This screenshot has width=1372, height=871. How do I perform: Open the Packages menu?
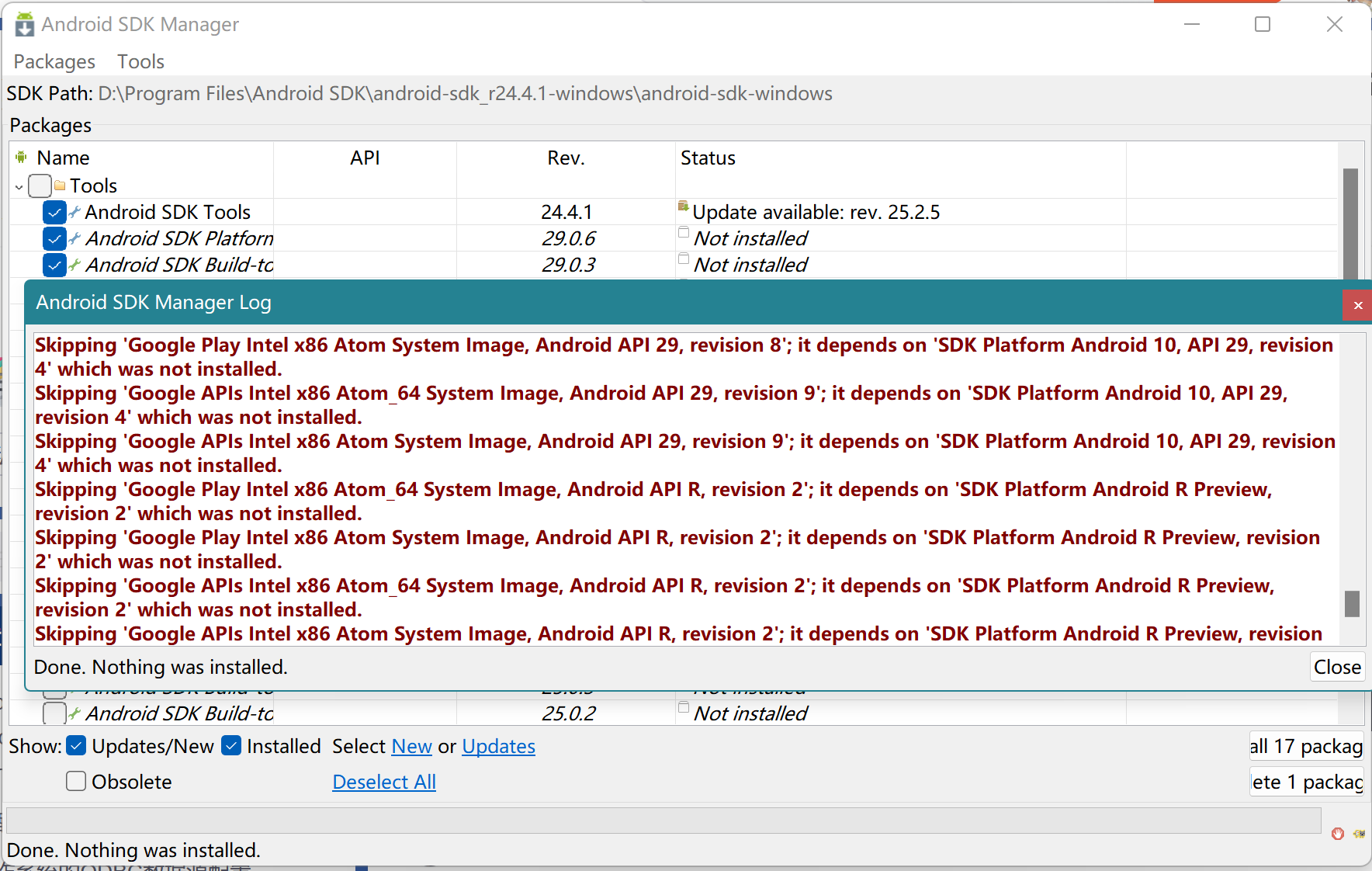point(54,61)
